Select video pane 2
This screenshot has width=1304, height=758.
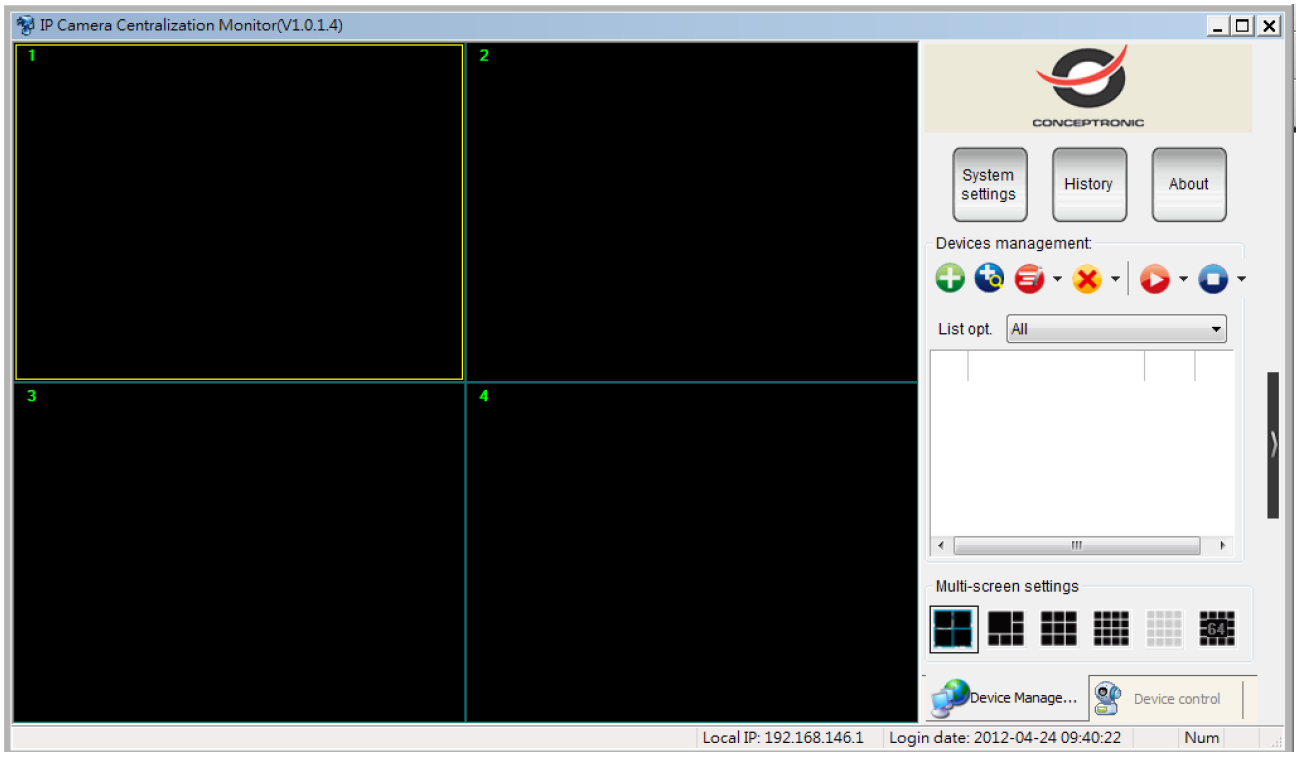(x=692, y=212)
